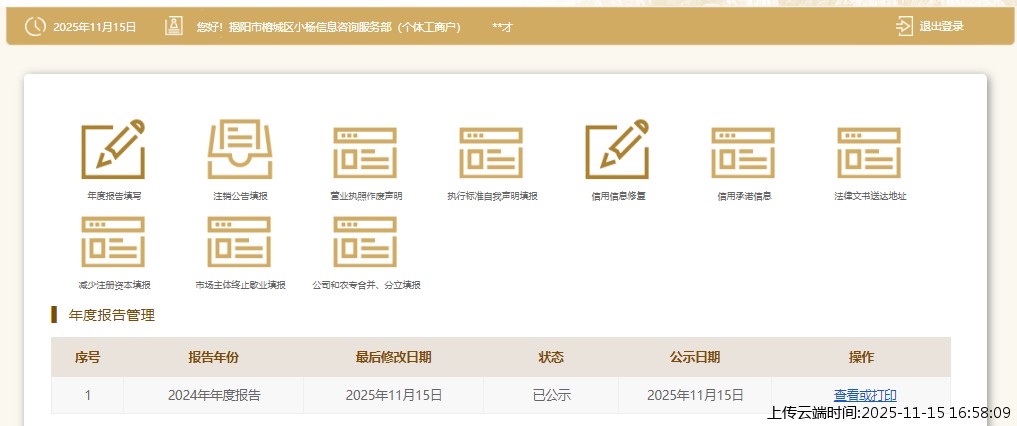Screen dimensions: 1017x426
Task: Open 市场主体终止歇业填报 icon
Action: pos(239,242)
